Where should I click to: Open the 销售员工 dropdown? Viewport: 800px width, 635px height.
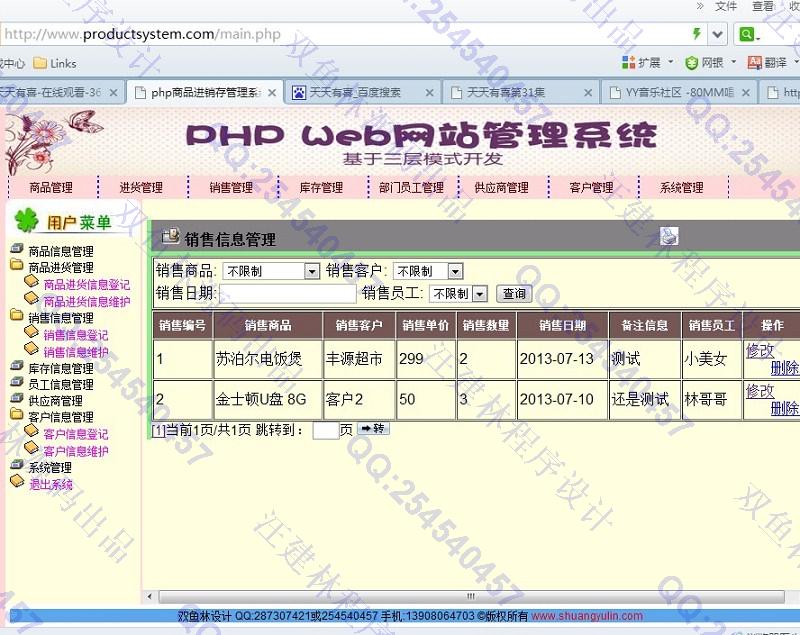click(x=480, y=294)
